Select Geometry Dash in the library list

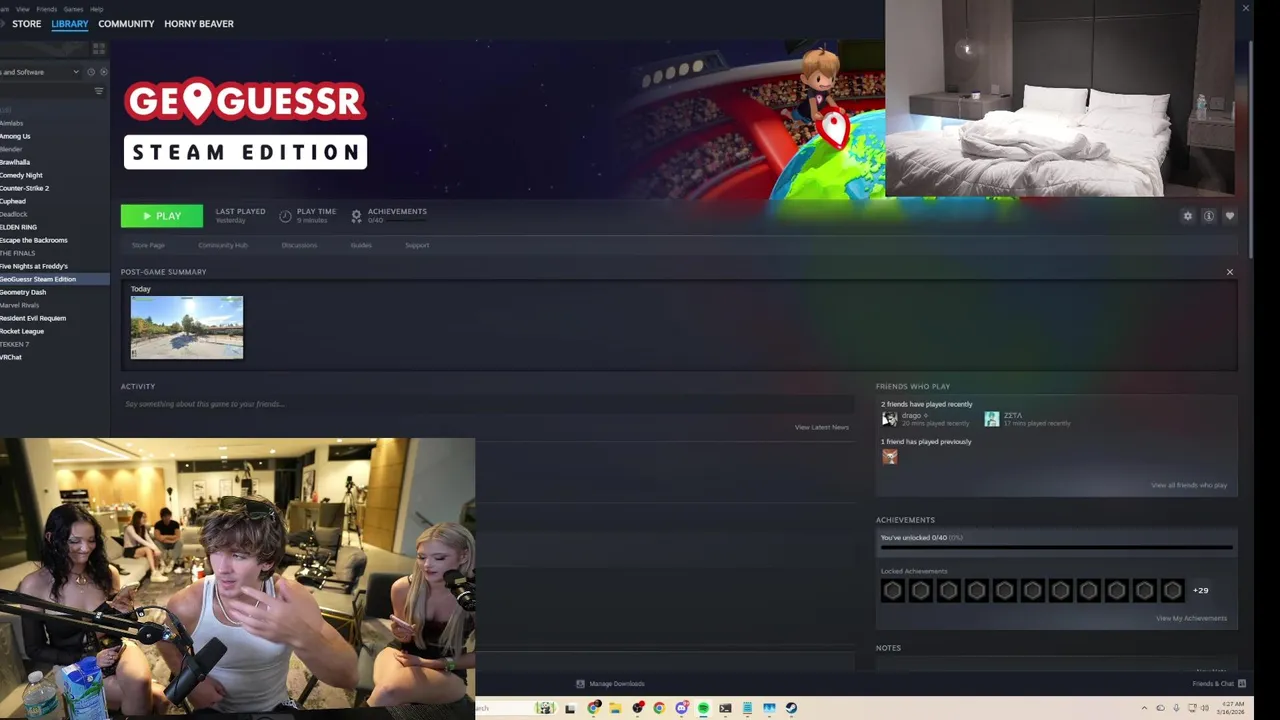[x=23, y=292]
